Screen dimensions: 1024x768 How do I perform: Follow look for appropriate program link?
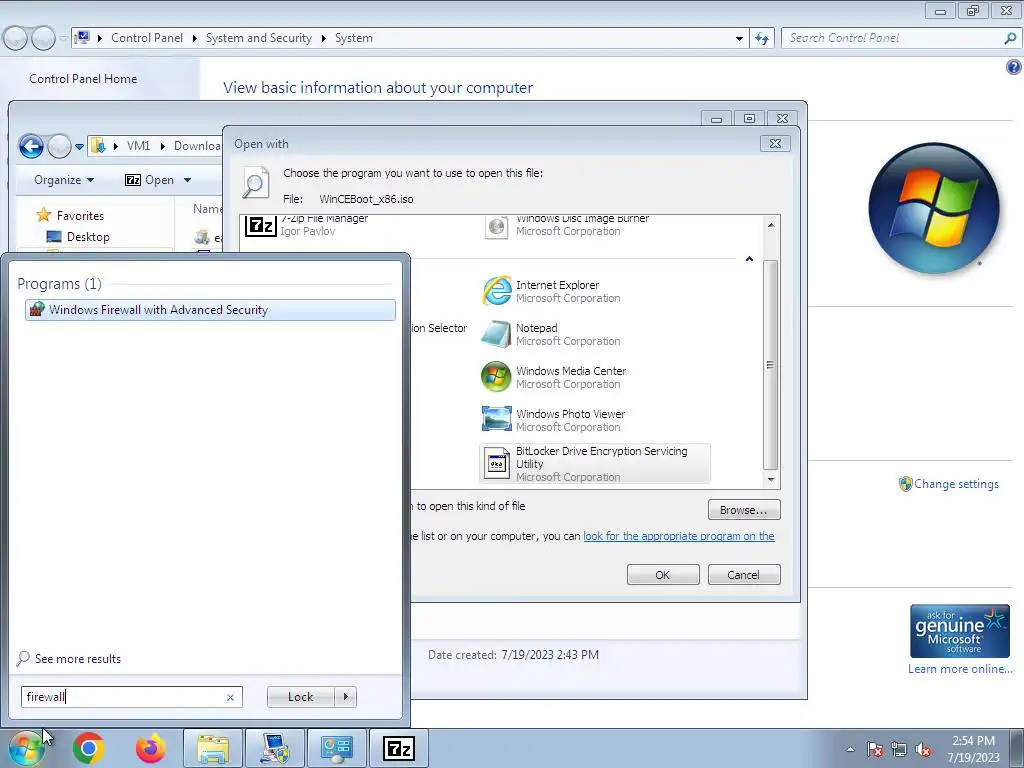679,536
